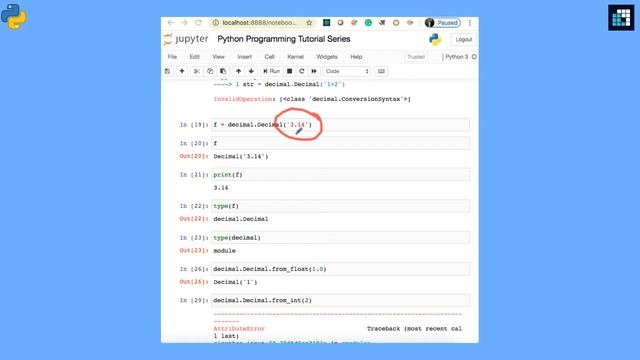Bookmark page with star icon
The width and height of the screenshot is (640, 360).
[x=309, y=23]
